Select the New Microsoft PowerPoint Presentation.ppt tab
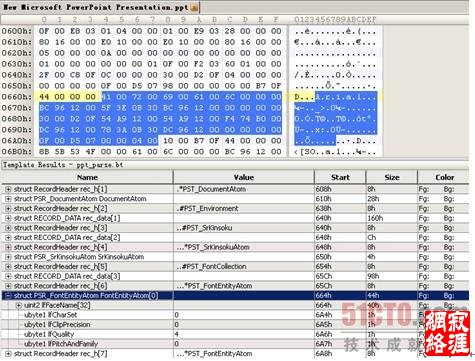The image size is (475, 361). (100, 7)
